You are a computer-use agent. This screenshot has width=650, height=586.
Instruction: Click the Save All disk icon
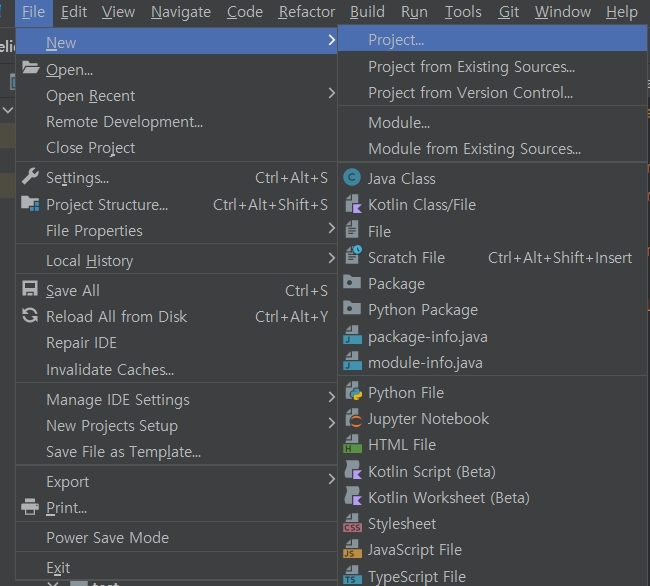coord(29,291)
